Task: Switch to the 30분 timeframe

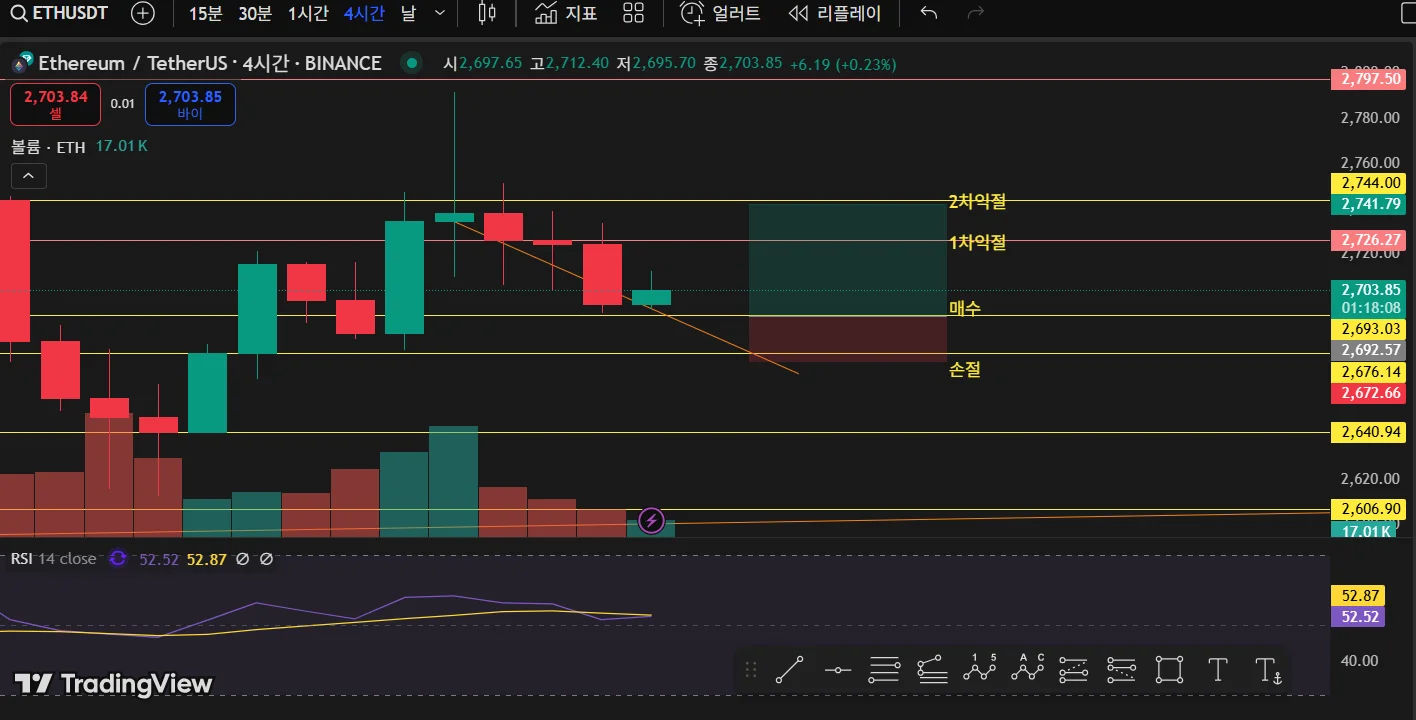Action: (255, 13)
